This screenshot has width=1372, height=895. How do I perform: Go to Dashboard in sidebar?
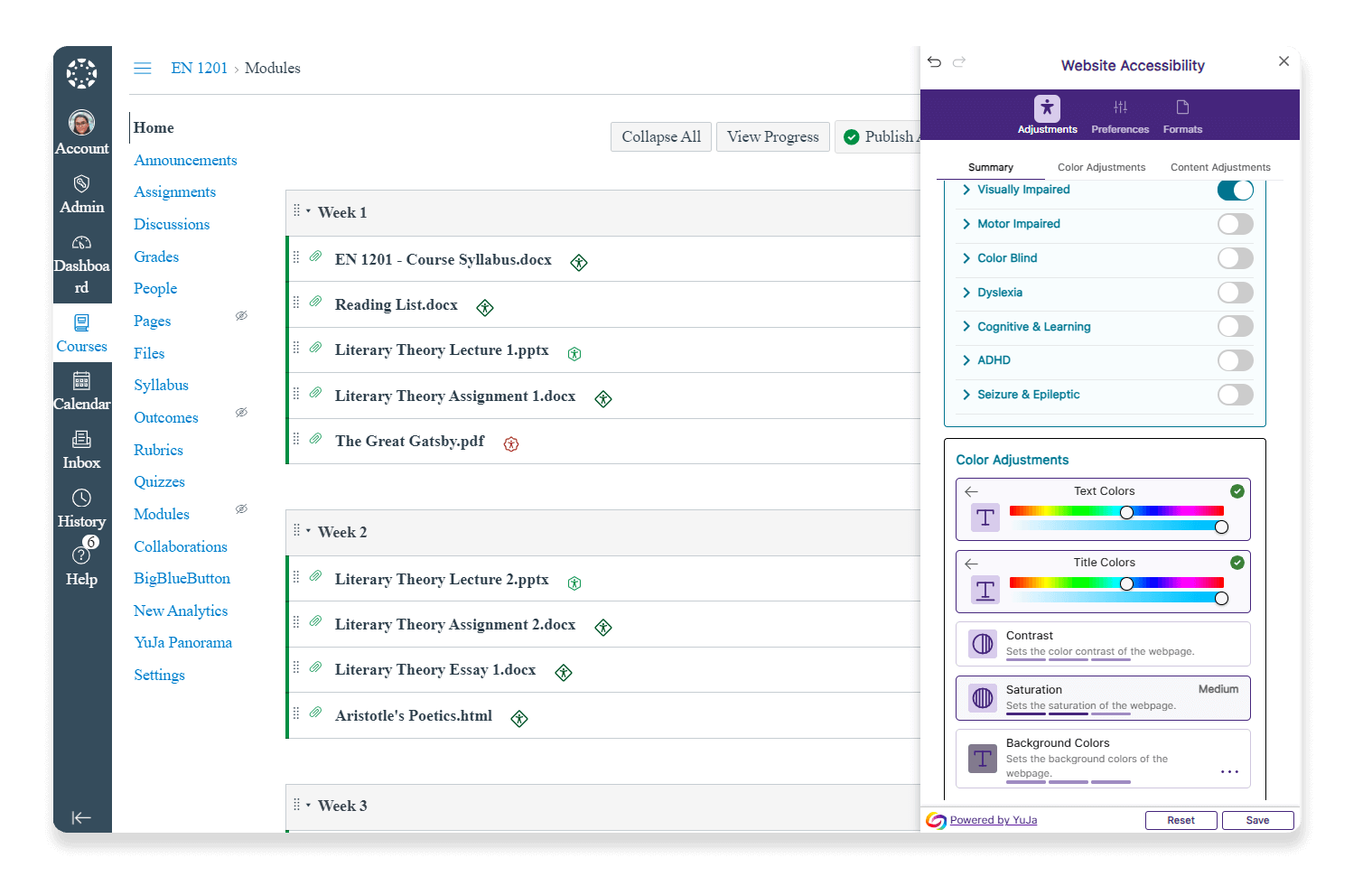(x=81, y=265)
